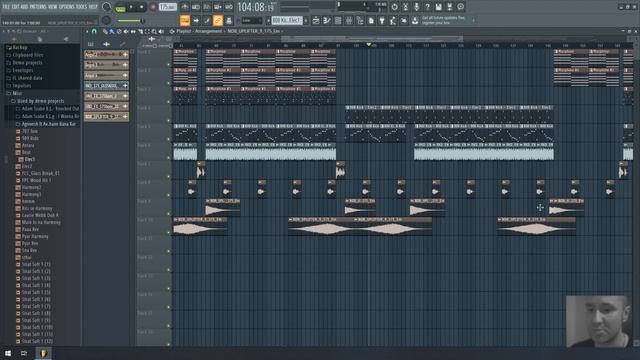Click the Save project icon
Screen dimensions: 640x360
(x=438, y=7)
